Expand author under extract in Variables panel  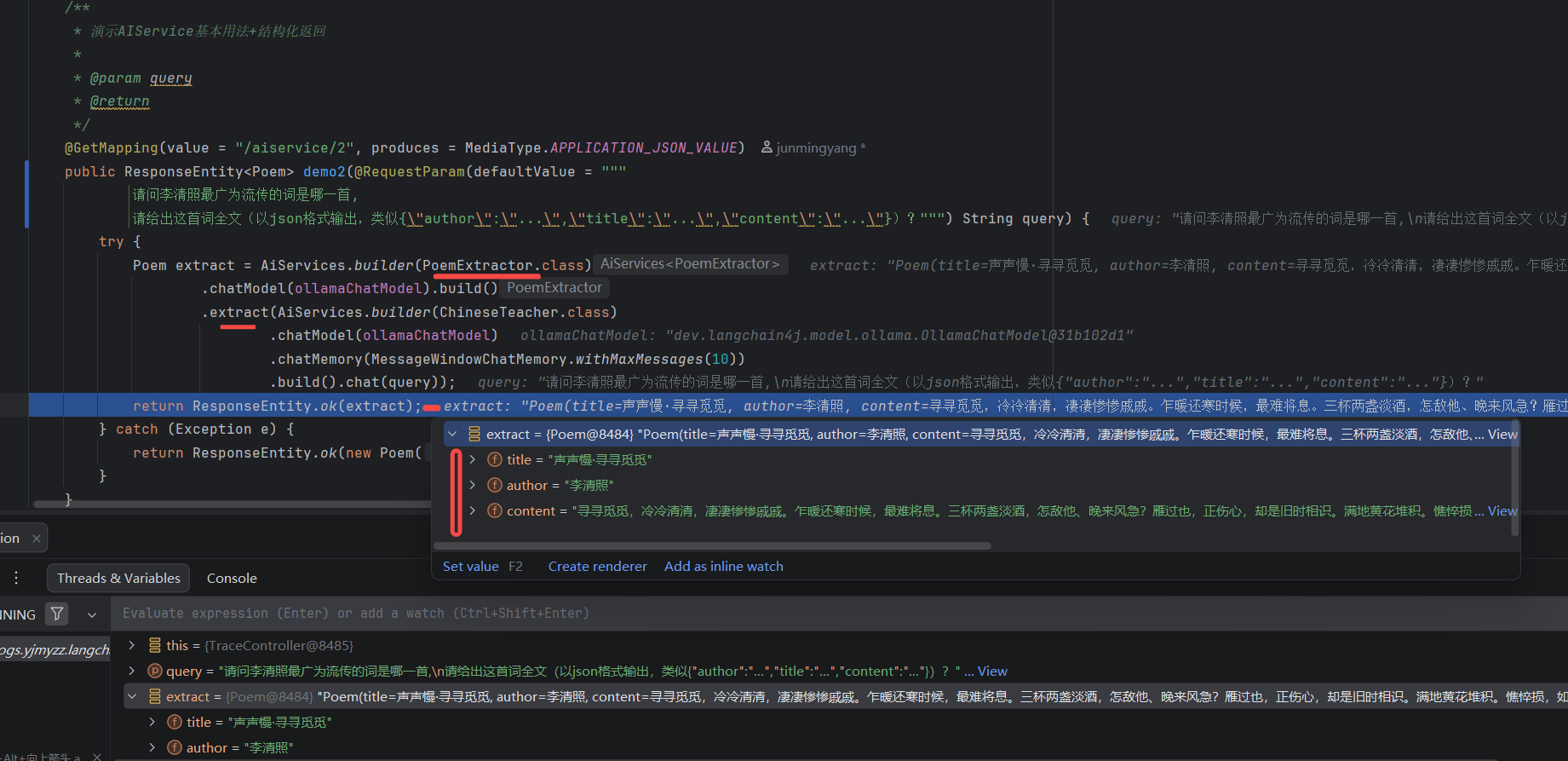click(x=152, y=747)
